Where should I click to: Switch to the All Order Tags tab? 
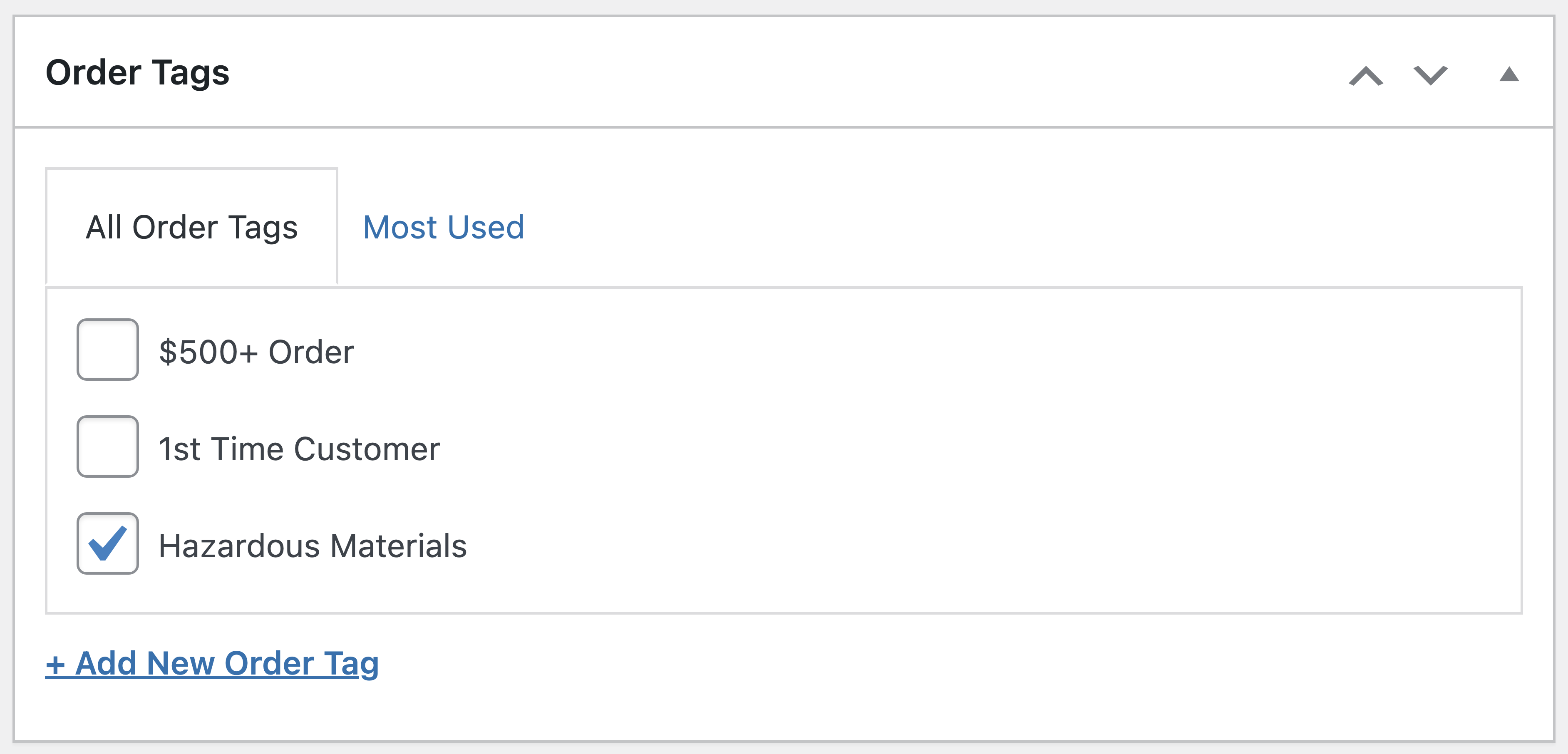[x=191, y=228]
